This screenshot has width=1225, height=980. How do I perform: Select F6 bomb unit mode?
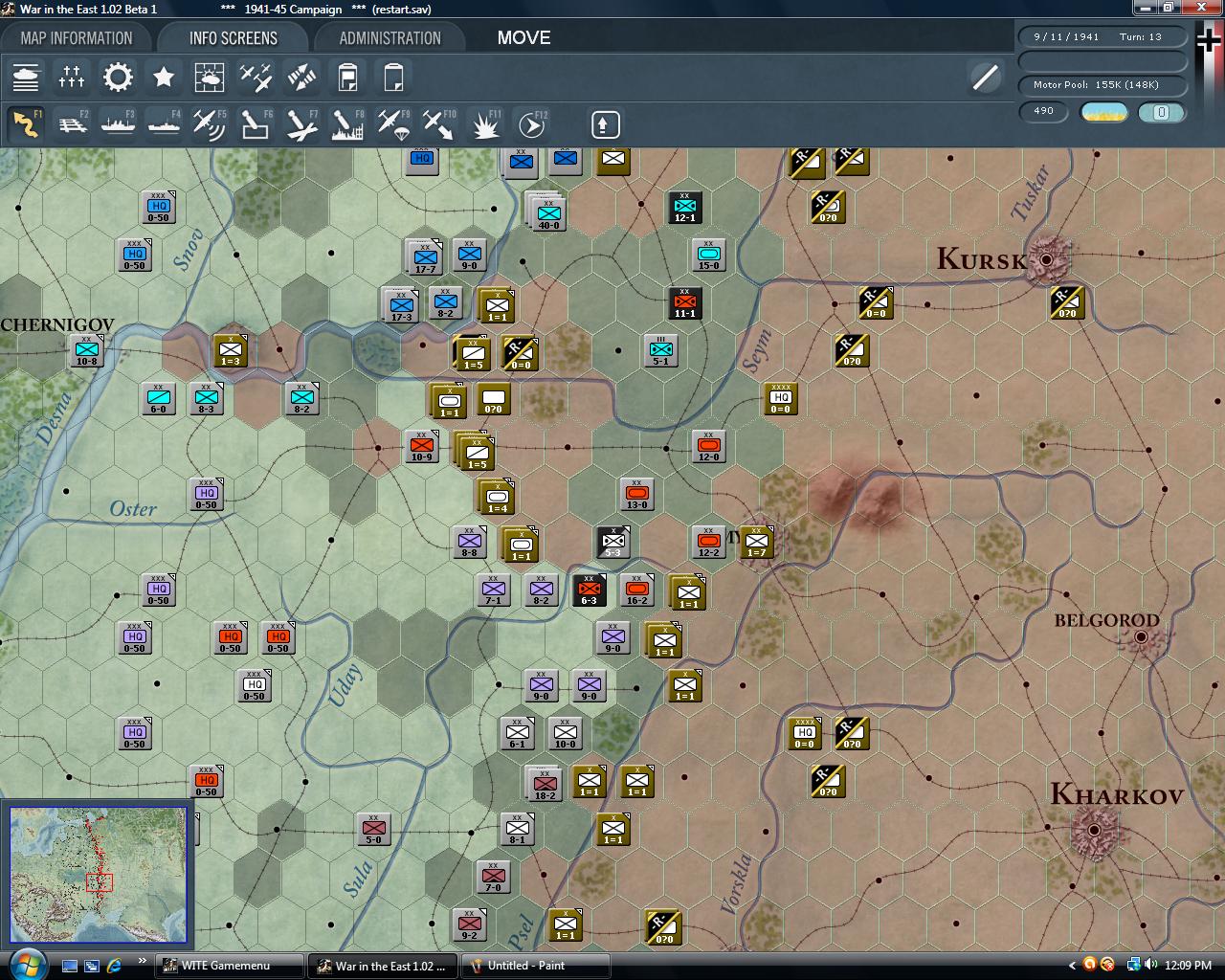pos(256,124)
